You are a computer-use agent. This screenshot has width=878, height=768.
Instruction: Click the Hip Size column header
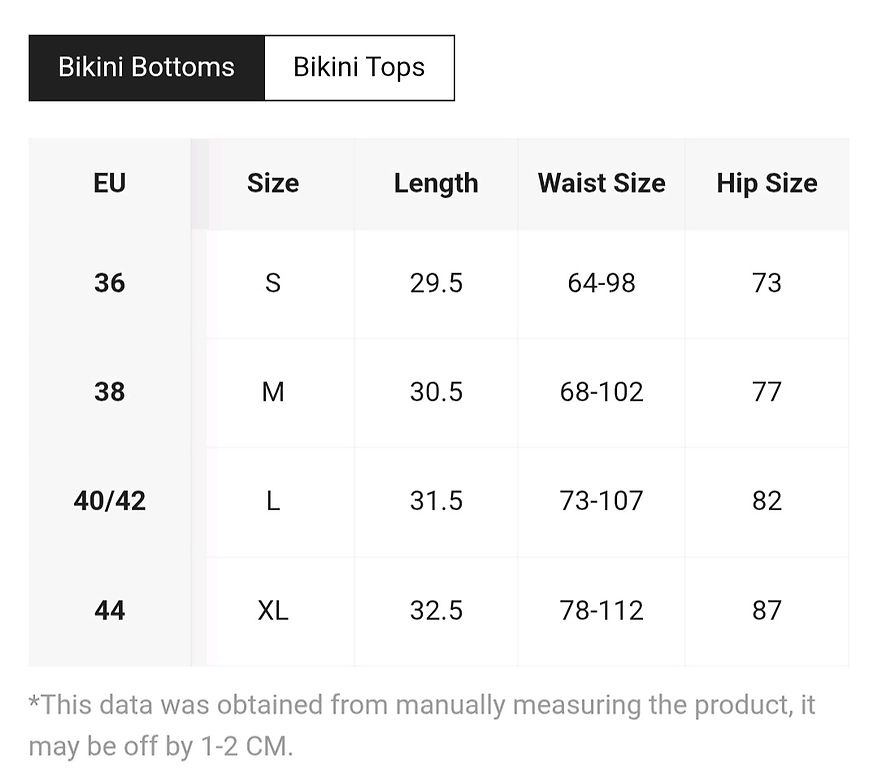coord(766,184)
